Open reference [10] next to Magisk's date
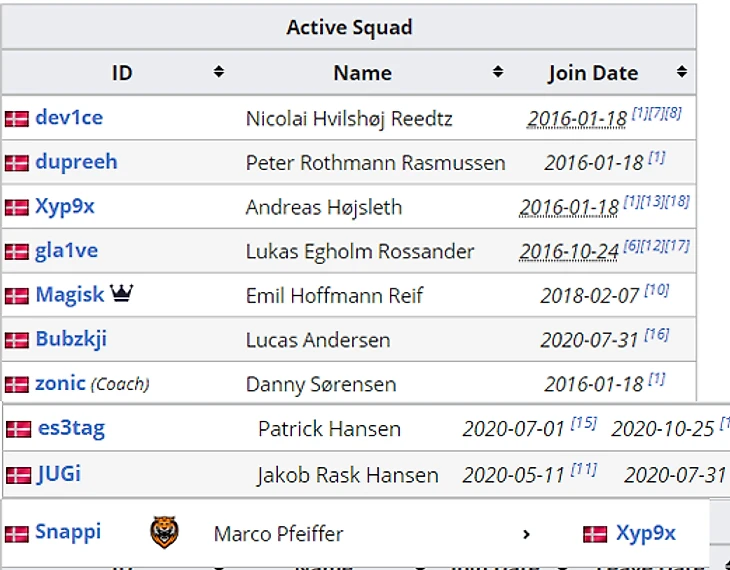Screen dimensions: 730x570 656,290
